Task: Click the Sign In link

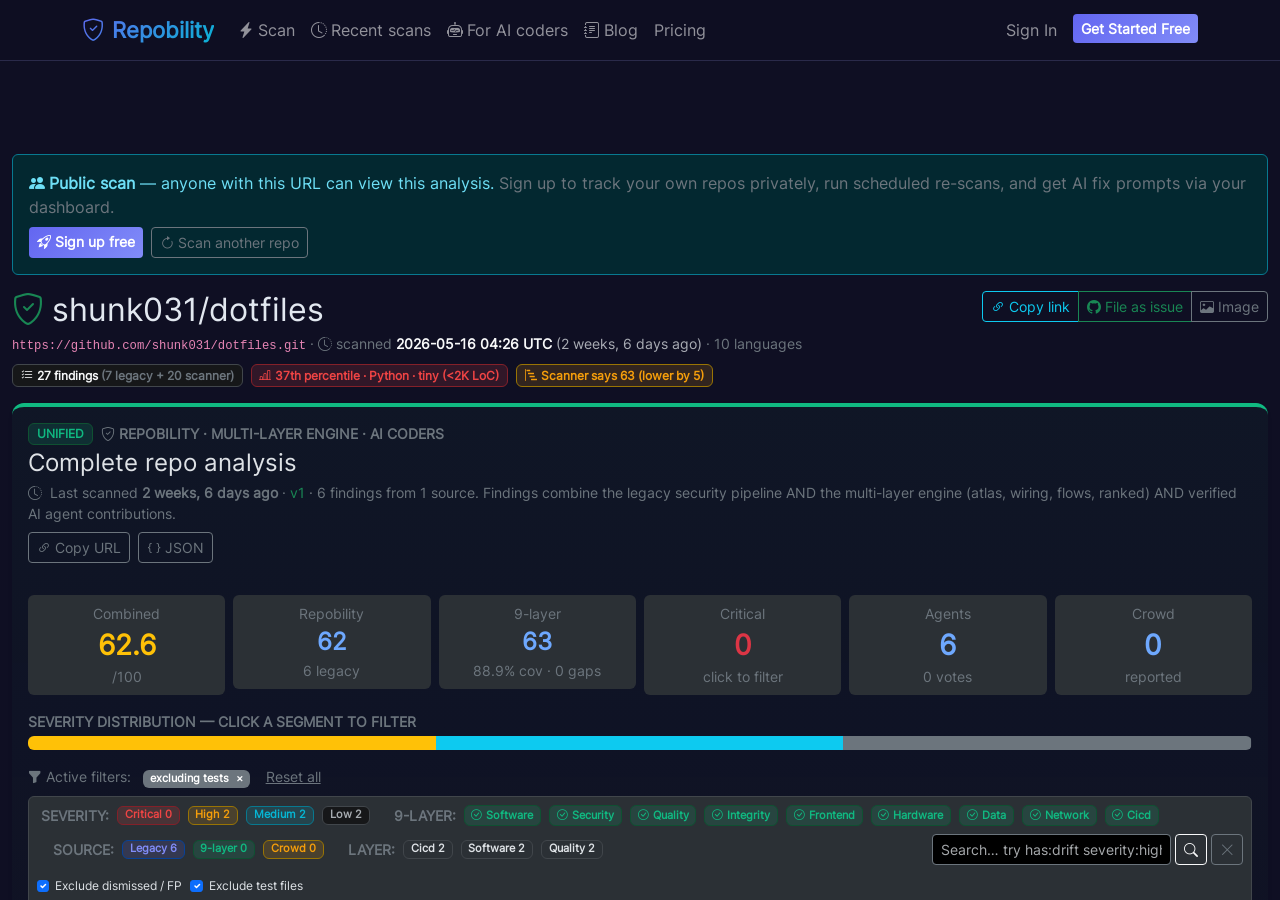Action: pos(1031,30)
